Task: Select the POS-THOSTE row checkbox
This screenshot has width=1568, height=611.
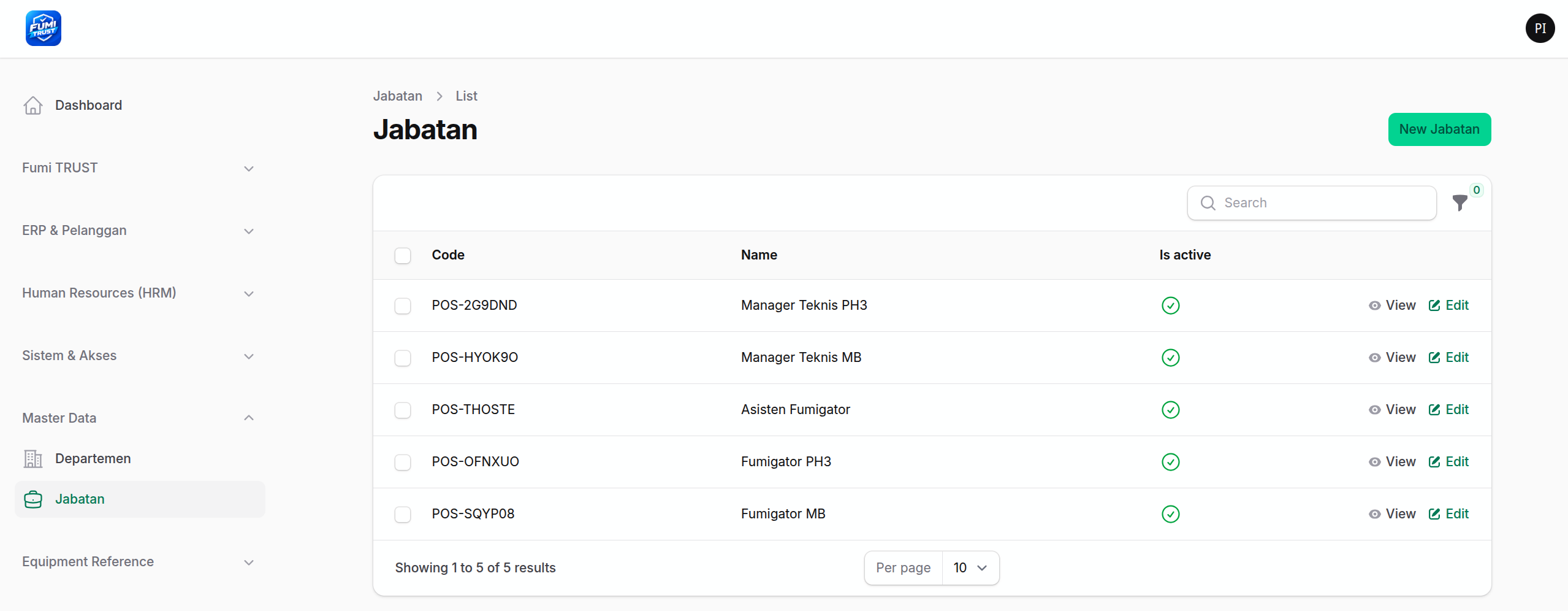Action: (x=403, y=410)
